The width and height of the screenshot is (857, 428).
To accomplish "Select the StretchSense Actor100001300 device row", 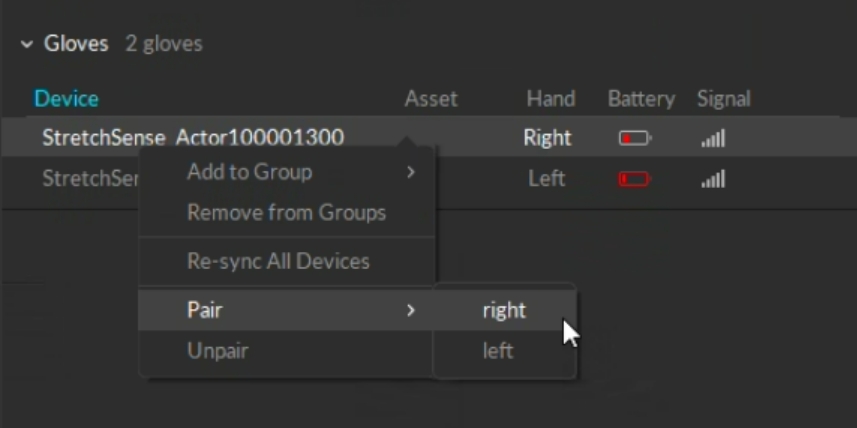I will coord(192,138).
